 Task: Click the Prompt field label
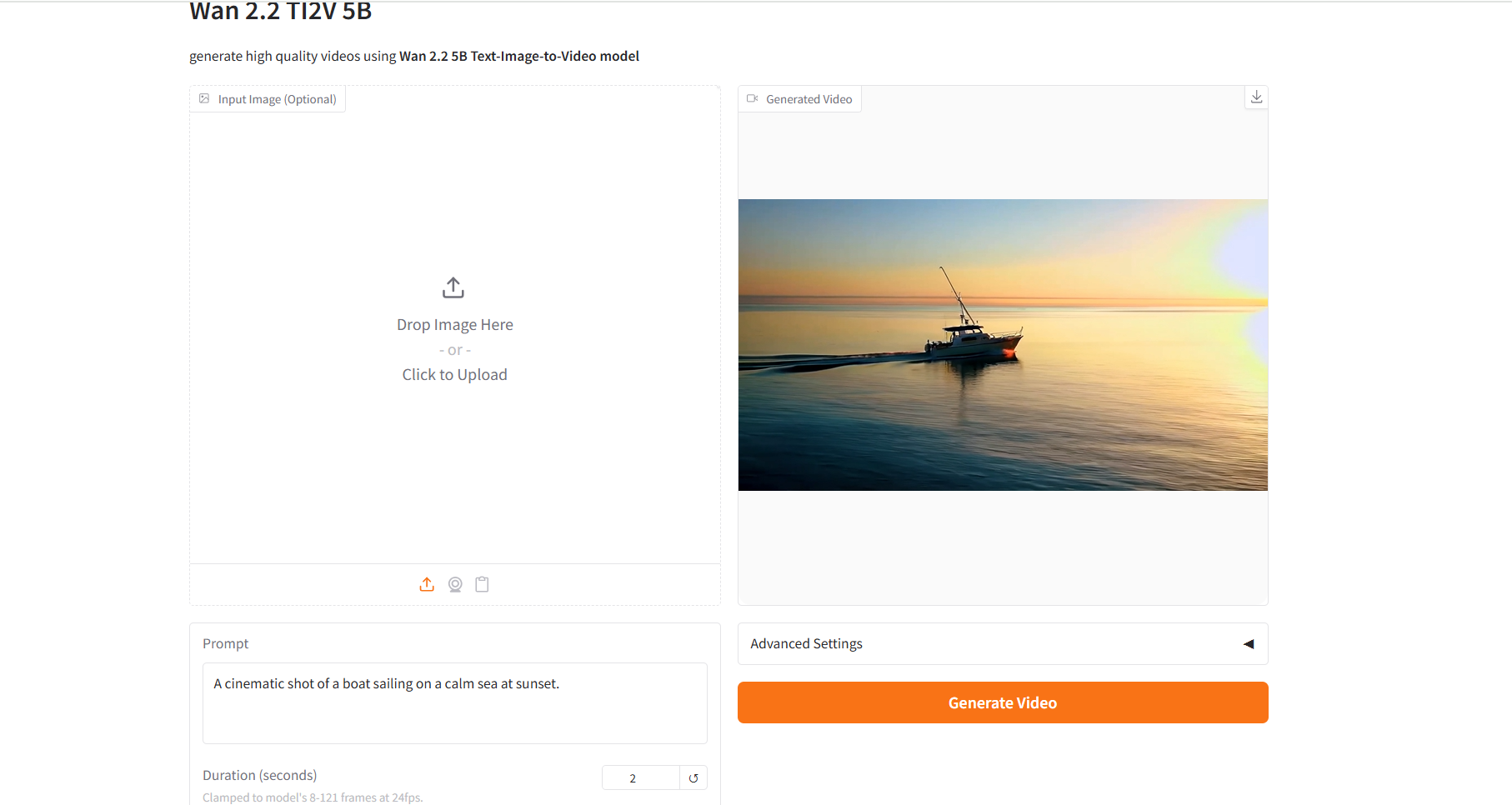[225, 643]
